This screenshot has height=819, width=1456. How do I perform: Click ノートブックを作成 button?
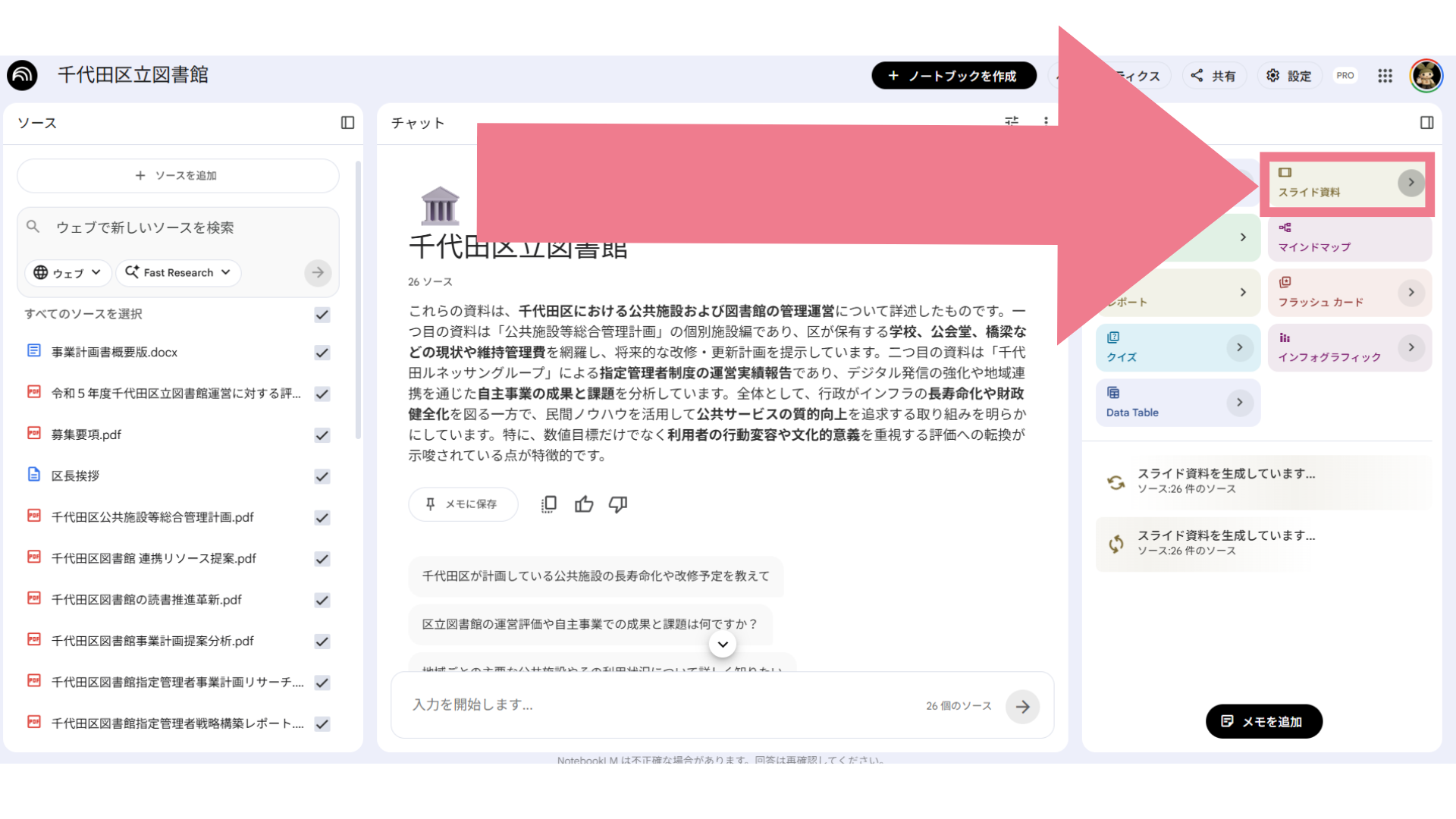[953, 76]
